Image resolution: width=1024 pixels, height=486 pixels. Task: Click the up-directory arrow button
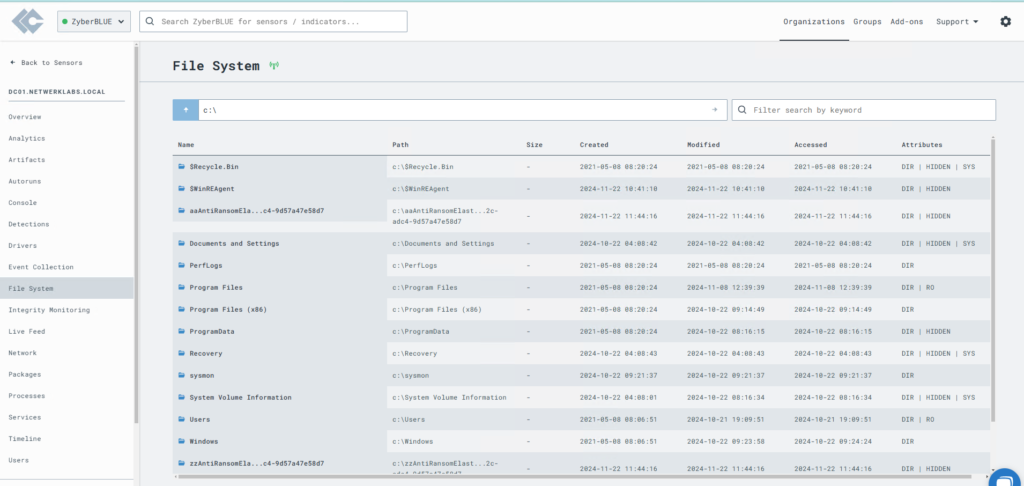185,110
